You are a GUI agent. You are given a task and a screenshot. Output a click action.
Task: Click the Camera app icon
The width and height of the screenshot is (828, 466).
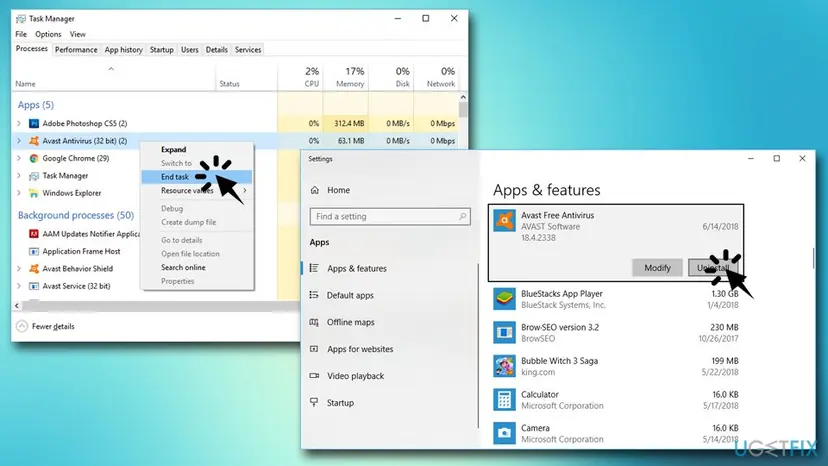point(504,433)
